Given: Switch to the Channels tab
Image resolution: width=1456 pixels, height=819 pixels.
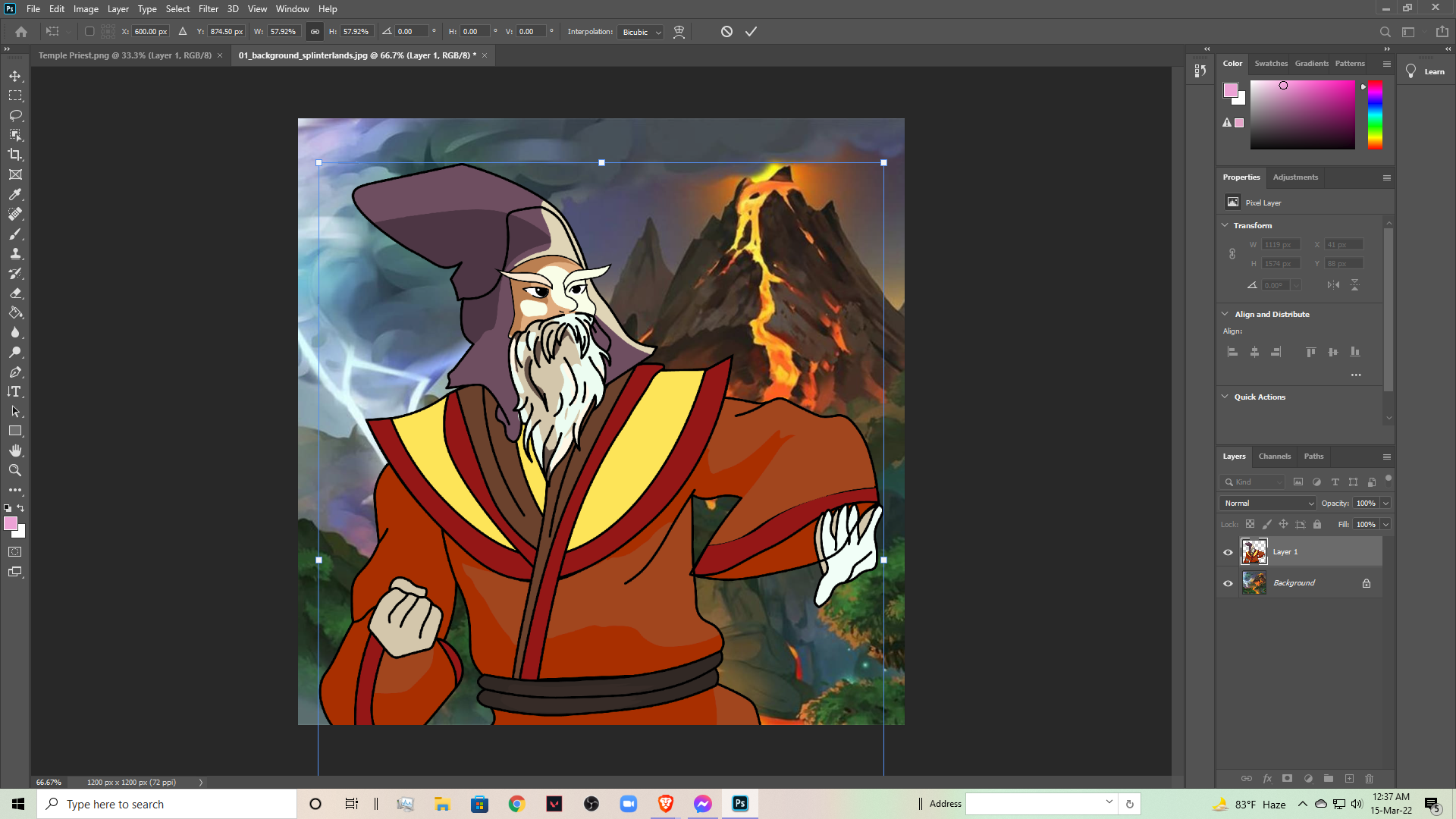Looking at the screenshot, I should point(1274,457).
